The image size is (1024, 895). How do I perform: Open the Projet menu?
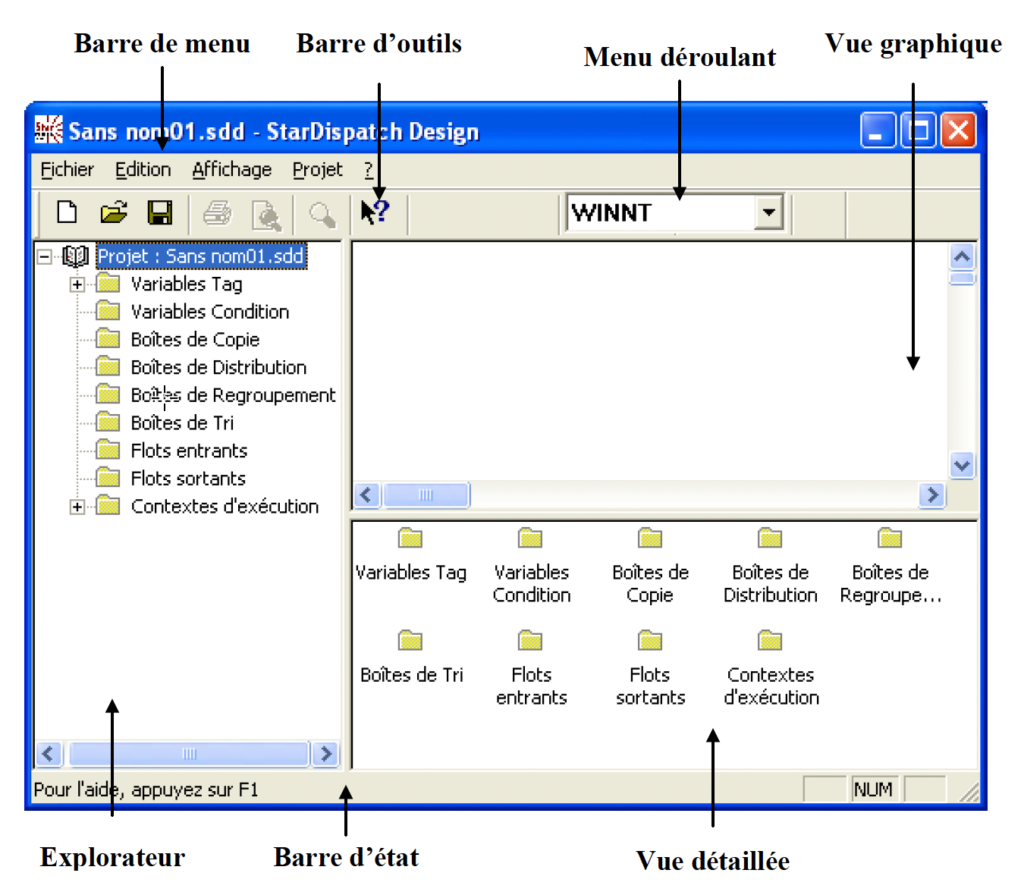click(x=317, y=170)
